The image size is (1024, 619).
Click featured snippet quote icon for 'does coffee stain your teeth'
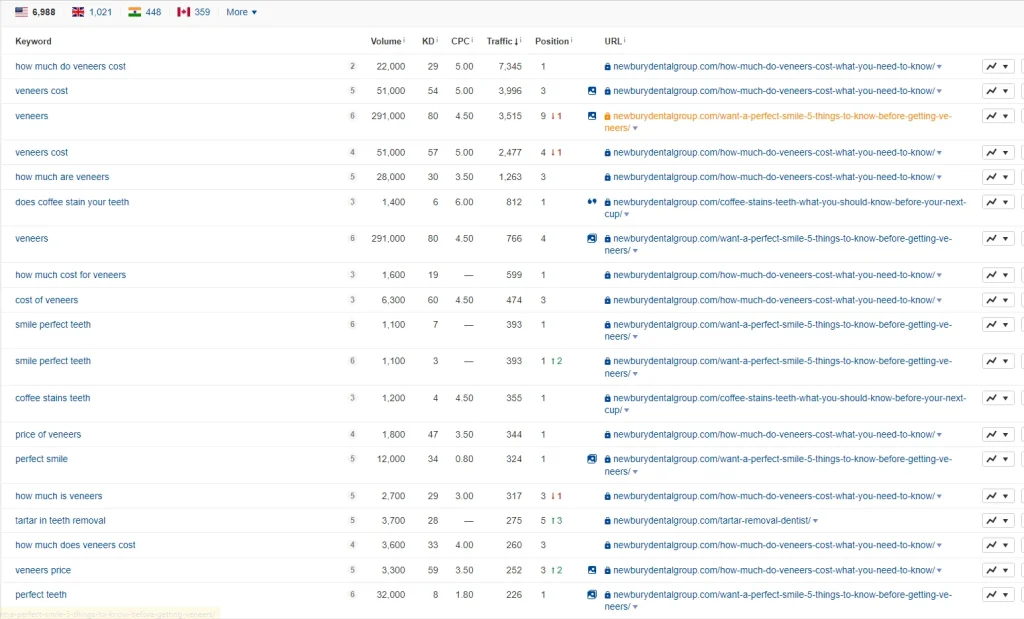[592, 202]
